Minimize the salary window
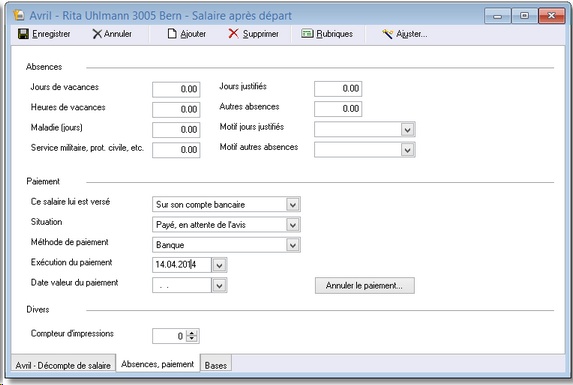The image size is (573, 385). pyautogui.click(x=497, y=16)
